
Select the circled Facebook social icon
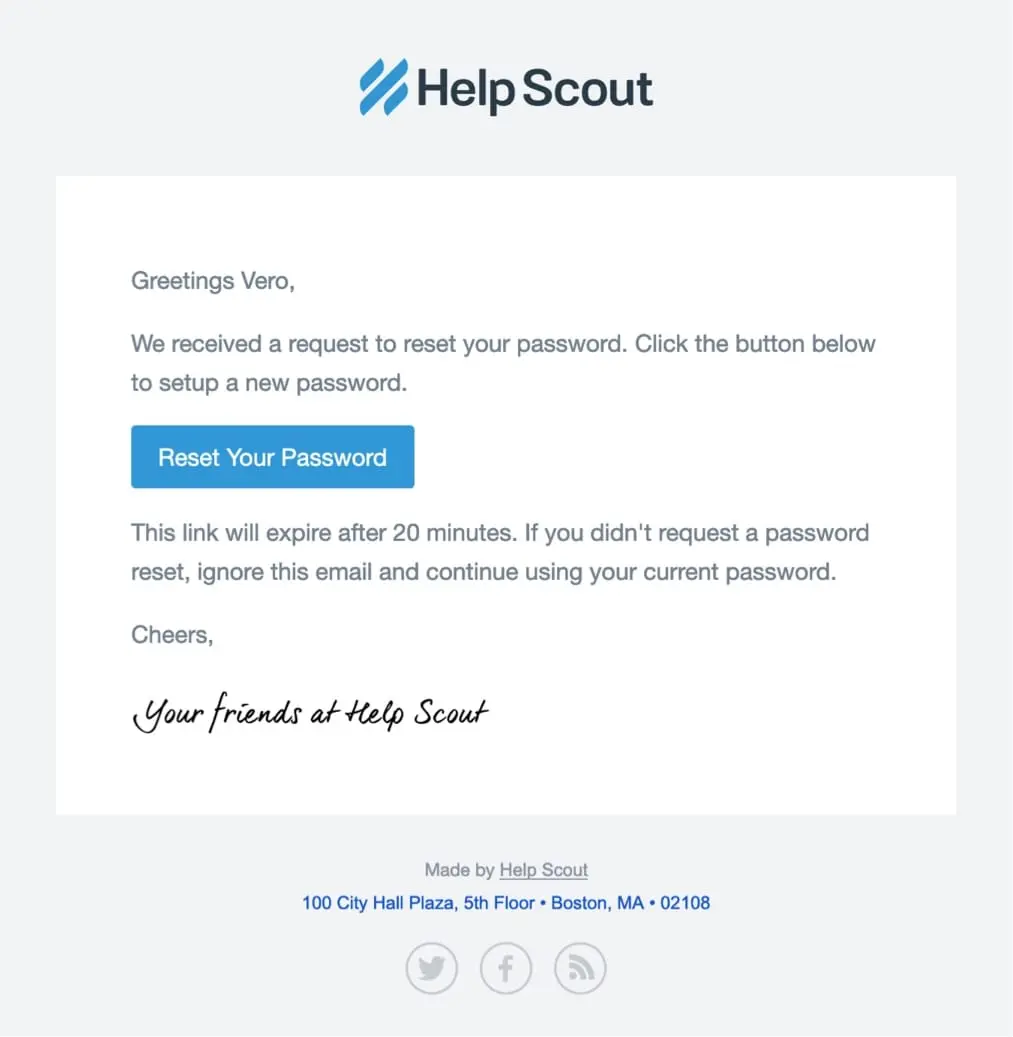[x=505, y=968]
